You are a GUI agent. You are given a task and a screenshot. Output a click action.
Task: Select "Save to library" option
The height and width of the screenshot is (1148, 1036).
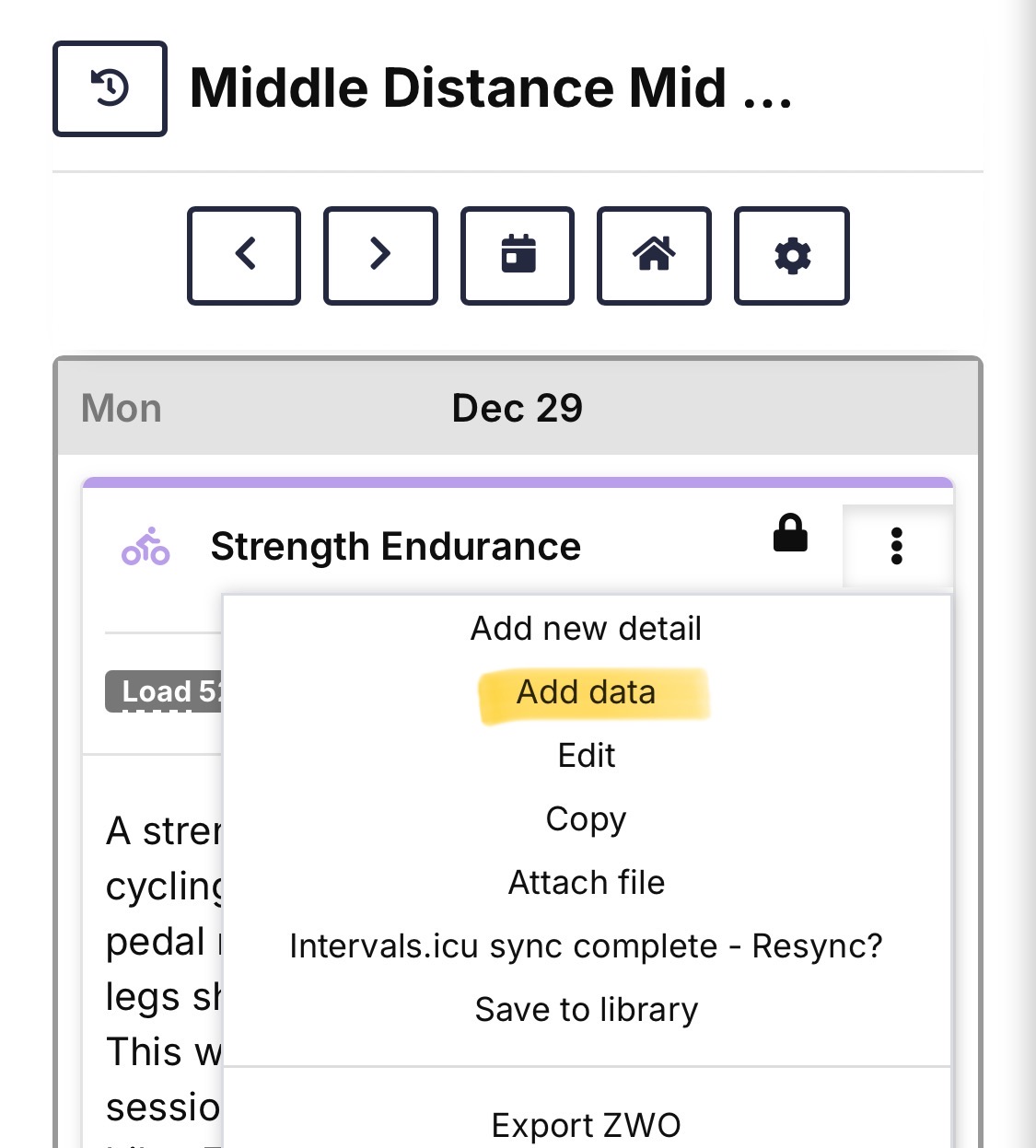coord(586,1010)
